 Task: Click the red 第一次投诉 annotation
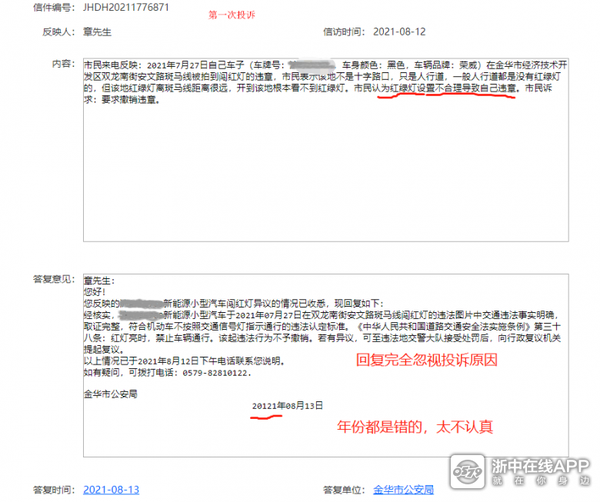pos(233,17)
